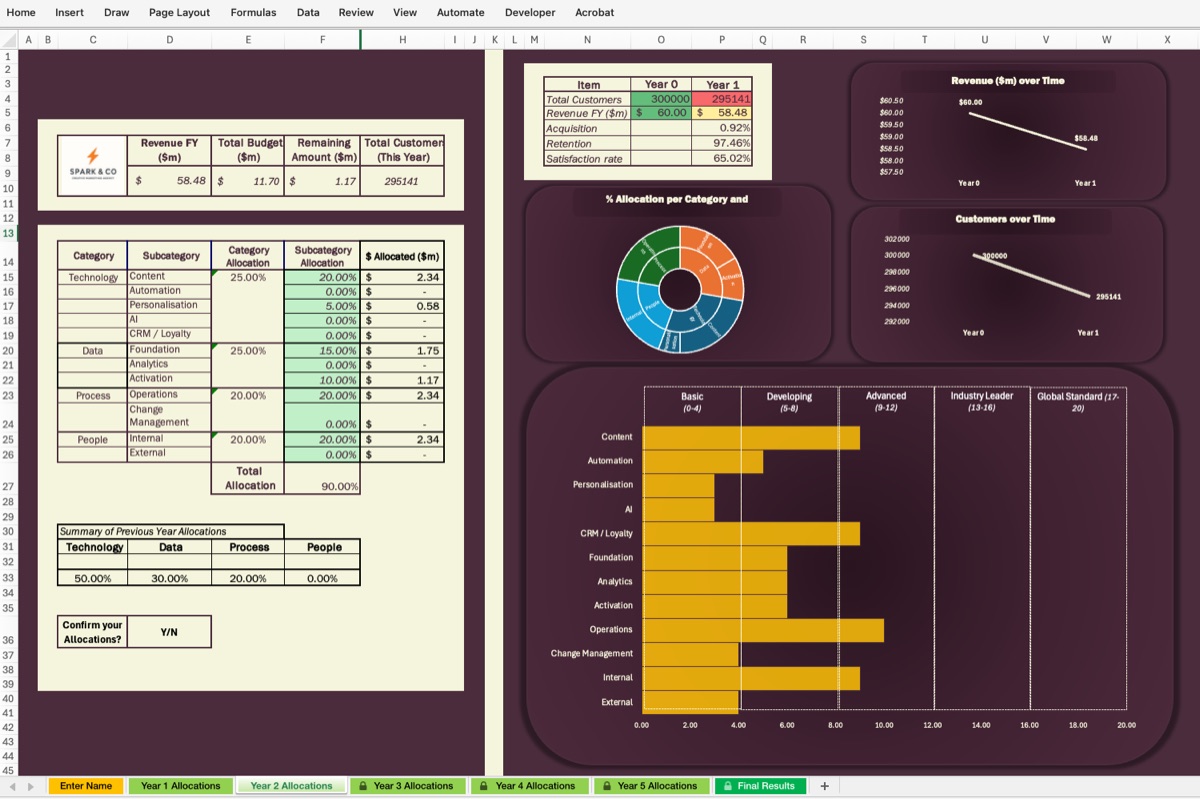This screenshot has height=799, width=1200.
Task: Open the locked Year 3 Allocations sheet
Action: [407, 786]
